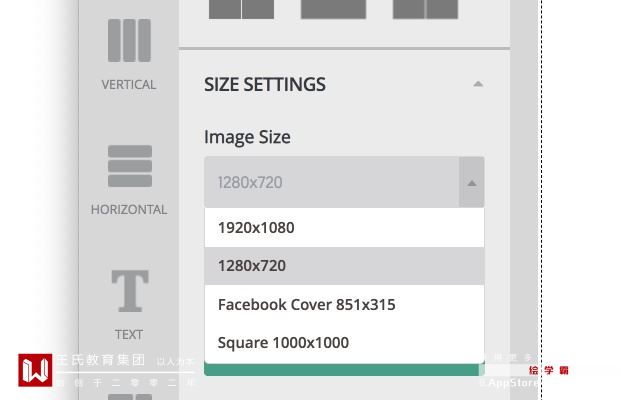Image resolution: width=640 pixels, height=400 pixels.
Task: Collapse the Size Settings section arrow
Action: [478, 84]
